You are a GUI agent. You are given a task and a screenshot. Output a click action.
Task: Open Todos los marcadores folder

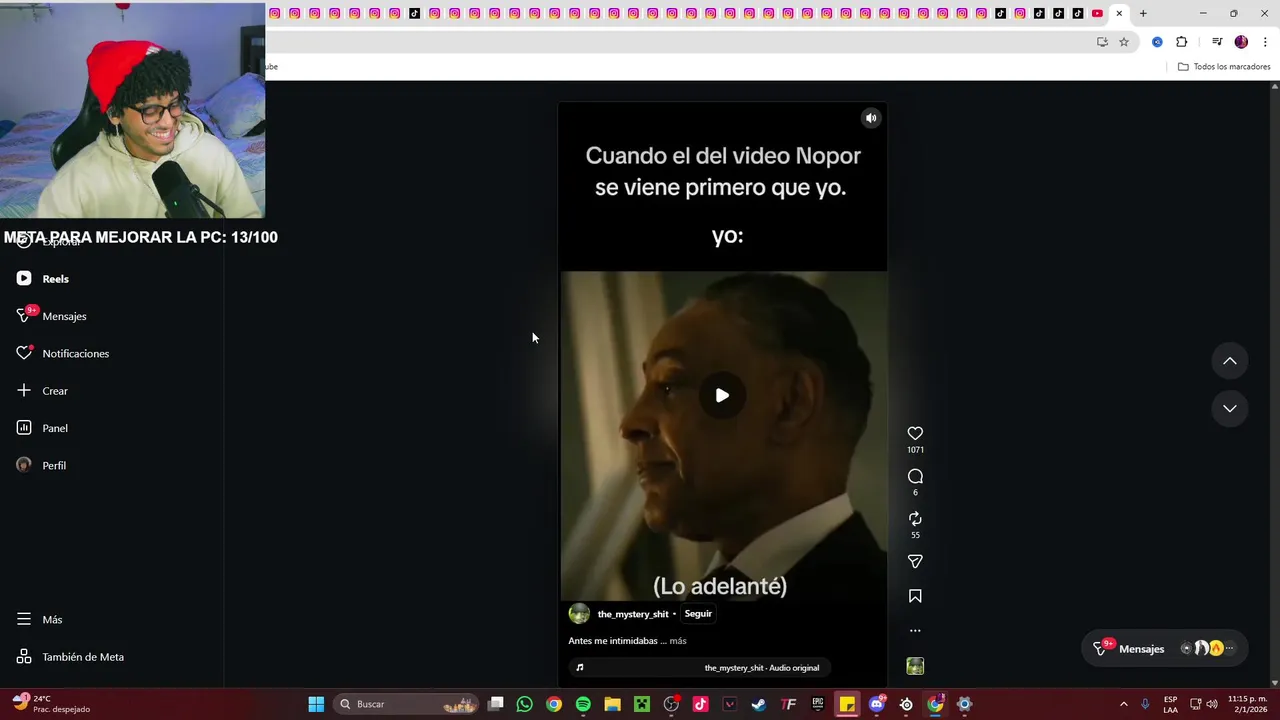click(x=1224, y=67)
